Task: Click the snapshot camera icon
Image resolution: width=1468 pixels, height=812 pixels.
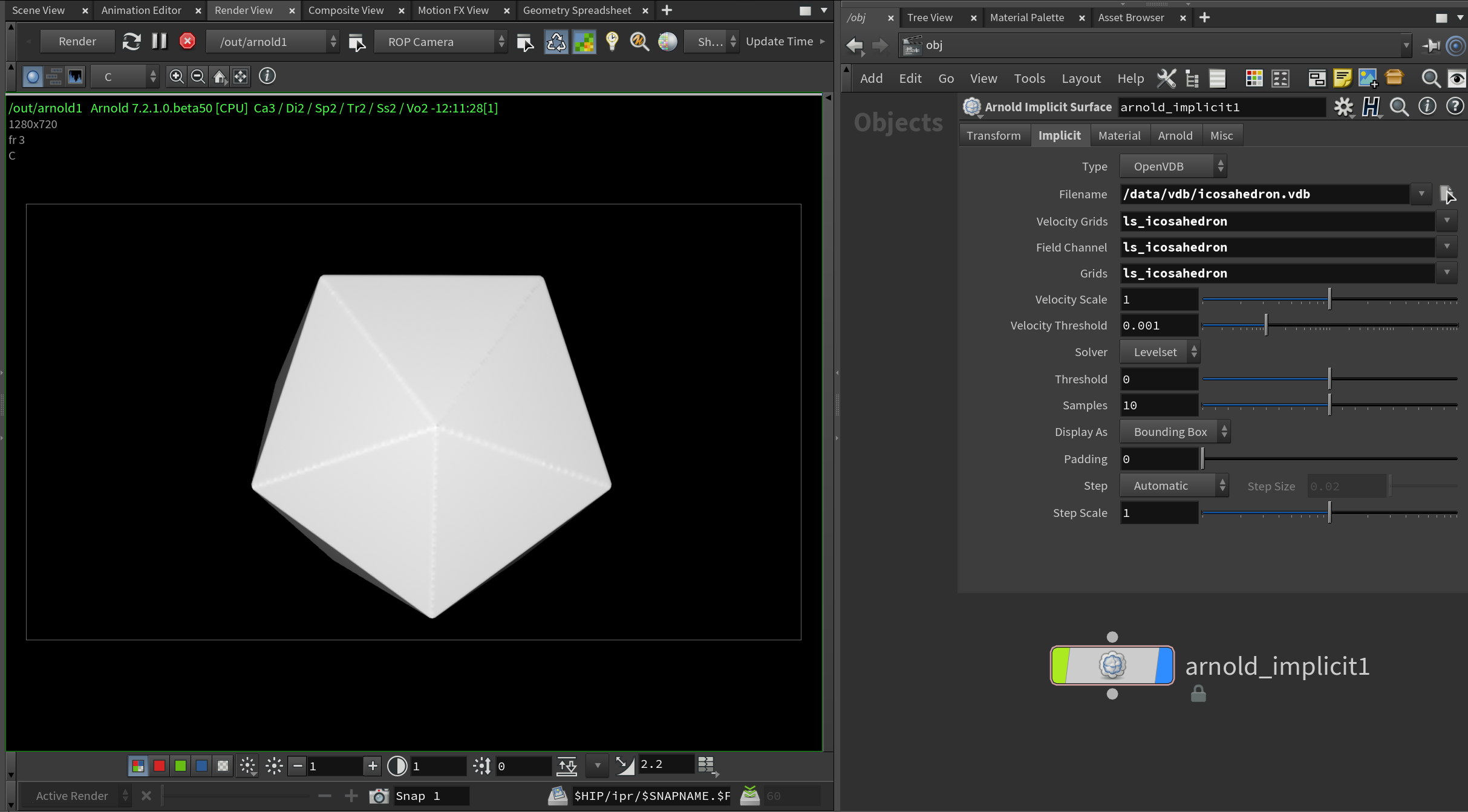Action: coord(379,796)
